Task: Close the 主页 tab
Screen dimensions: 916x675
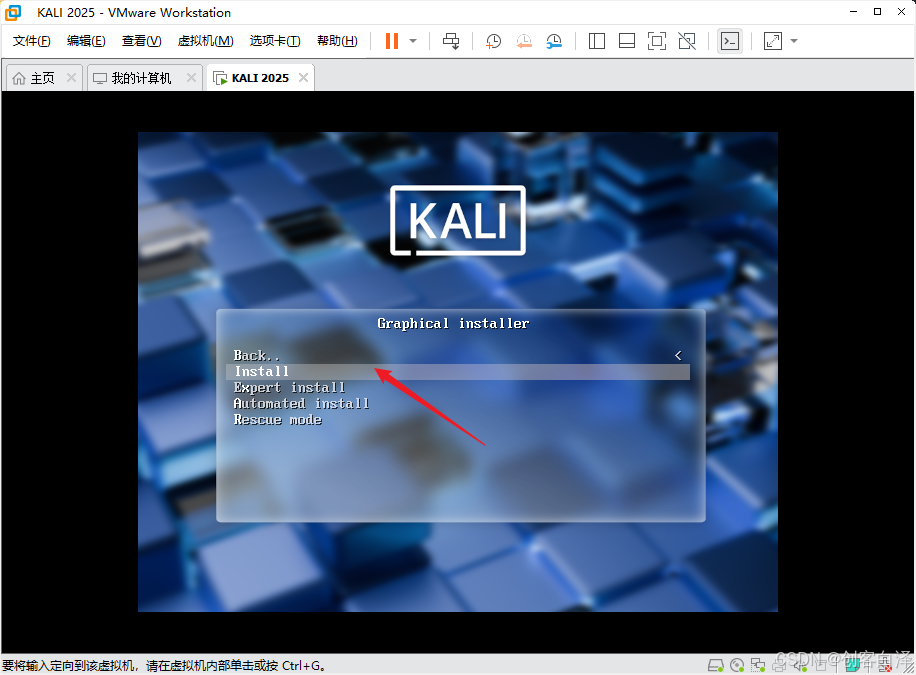Action: pyautogui.click(x=71, y=78)
